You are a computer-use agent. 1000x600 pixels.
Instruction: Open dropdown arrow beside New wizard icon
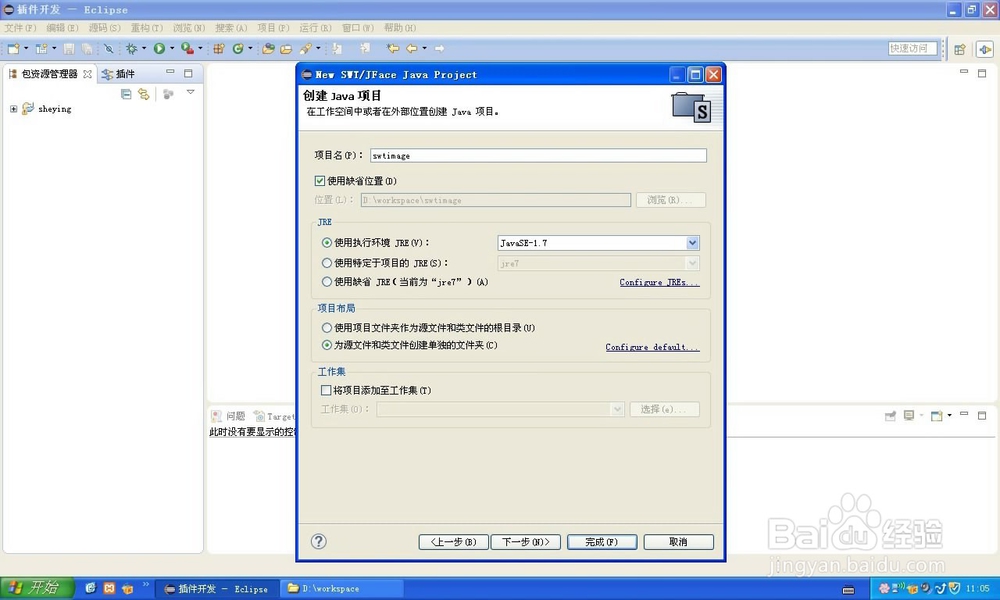click(26, 48)
